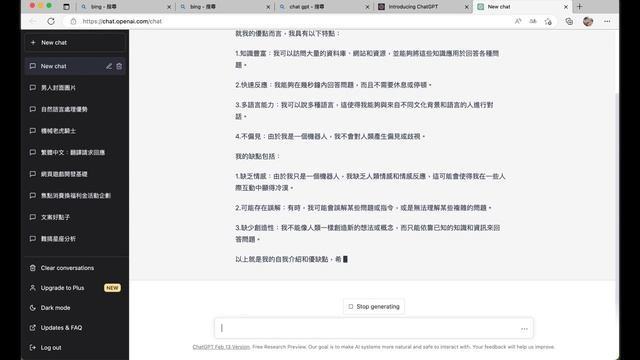The image size is (640, 360).
Task: Reload the page with refresh icon
Action: [x=51, y=21]
